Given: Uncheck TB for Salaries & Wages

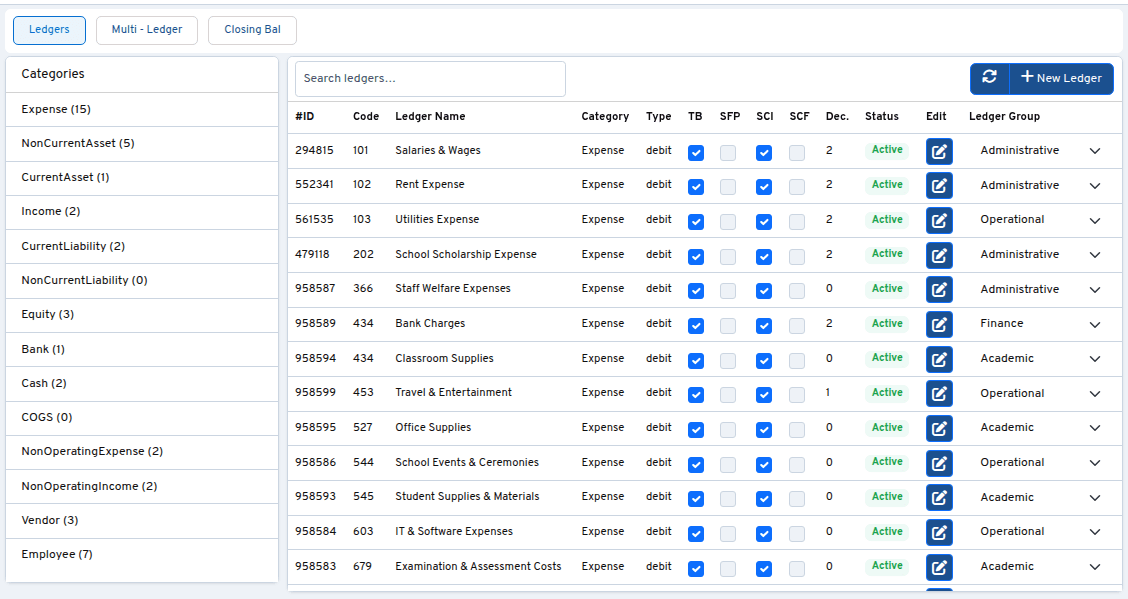Looking at the screenshot, I should (x=696, y=152).
